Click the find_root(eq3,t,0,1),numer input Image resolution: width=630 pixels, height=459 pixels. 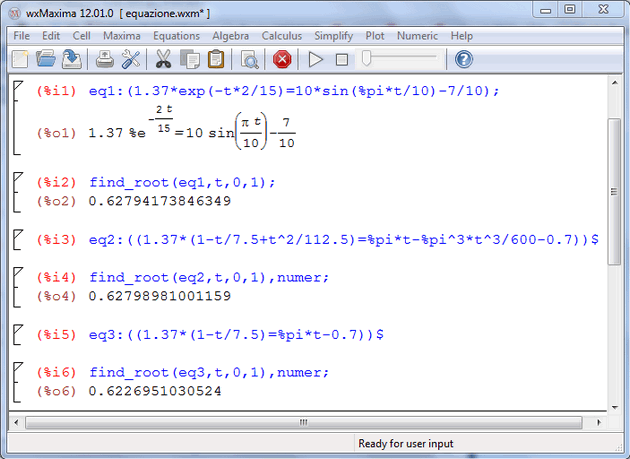(209, 373)
